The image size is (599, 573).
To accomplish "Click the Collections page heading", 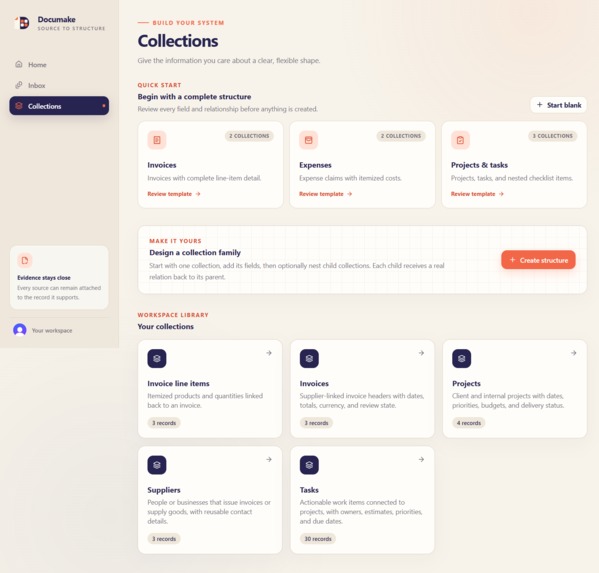I will tap(178, 41).
